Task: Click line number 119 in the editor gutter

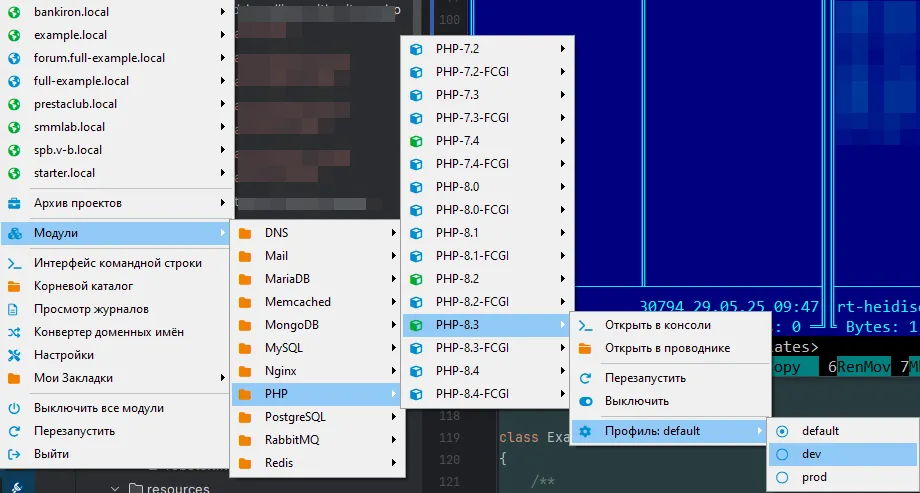Action: 449,438
